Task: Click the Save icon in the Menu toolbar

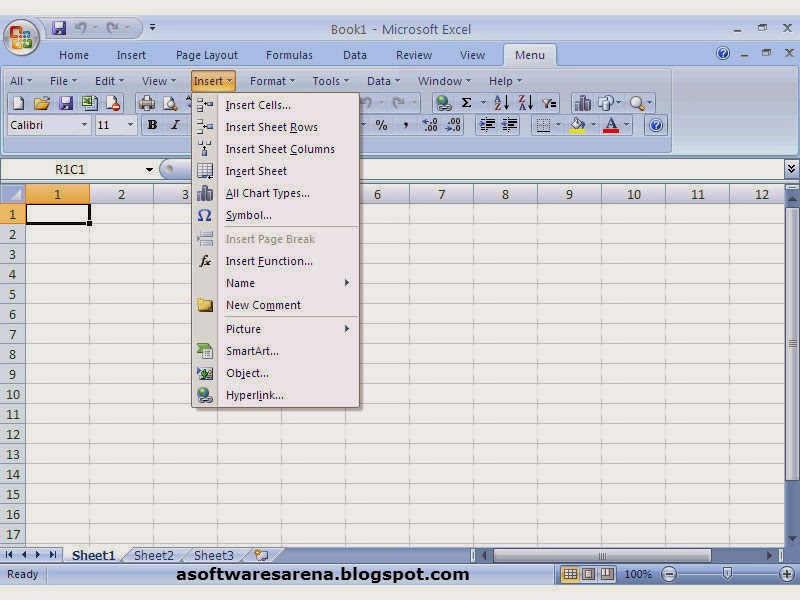Action: 65,103
